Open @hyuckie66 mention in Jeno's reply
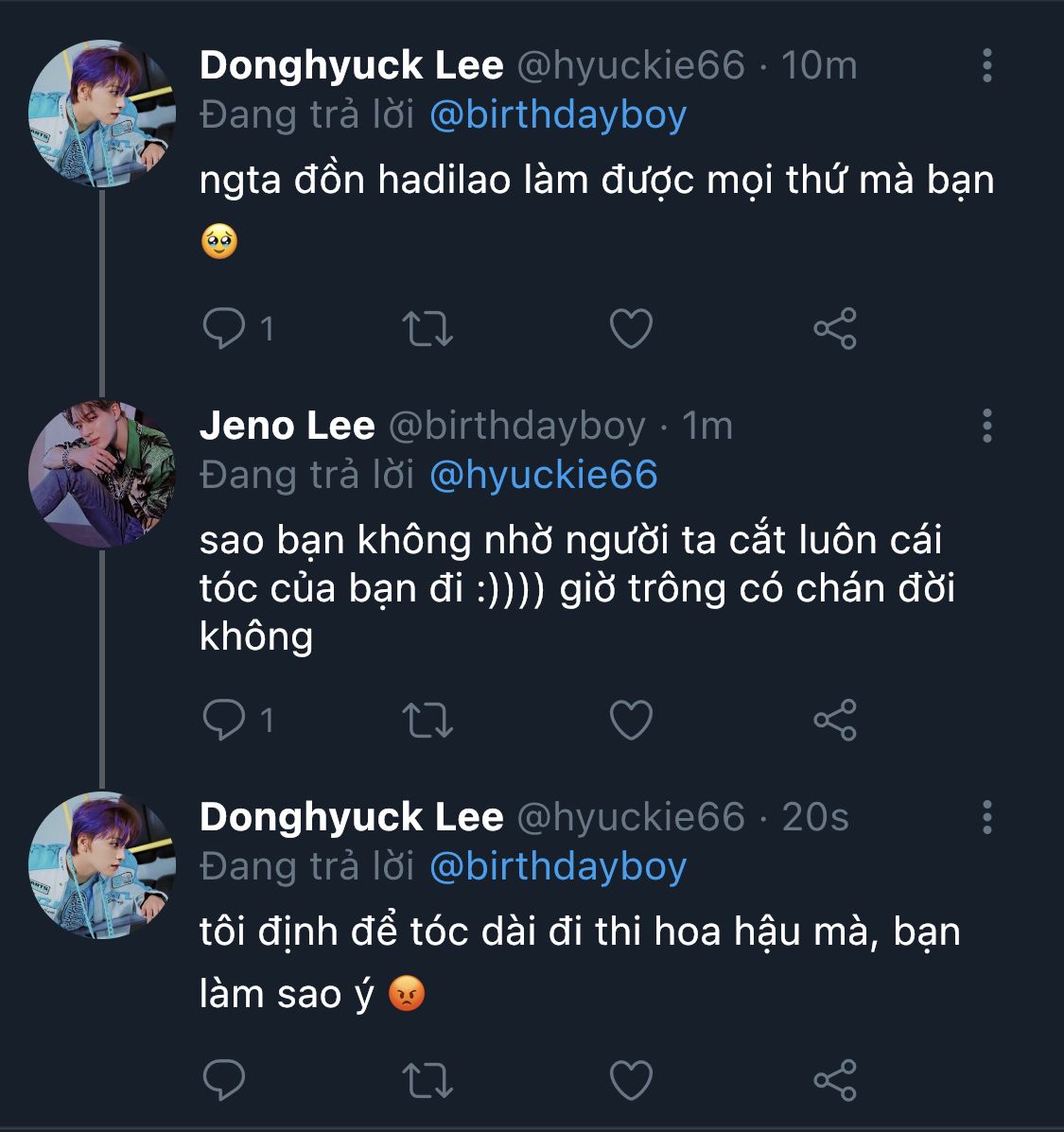This screenshot has height=1132, width=1064. 543,475
